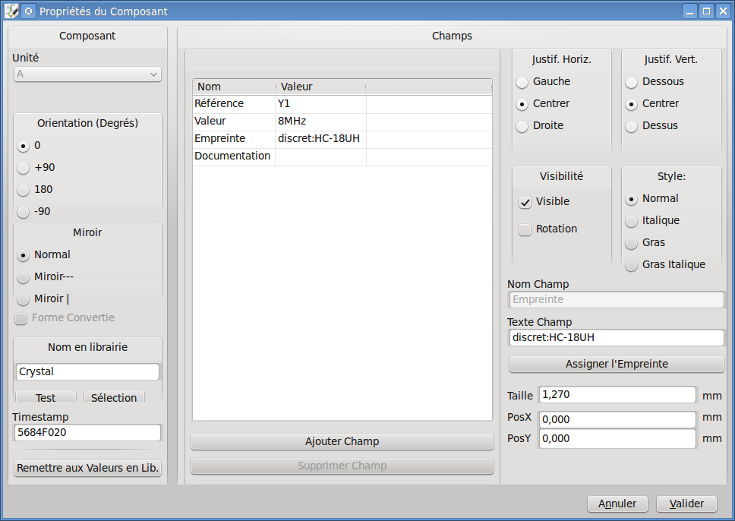
Task: Click the Ajouter Champ button
Action: coord(342,442)
